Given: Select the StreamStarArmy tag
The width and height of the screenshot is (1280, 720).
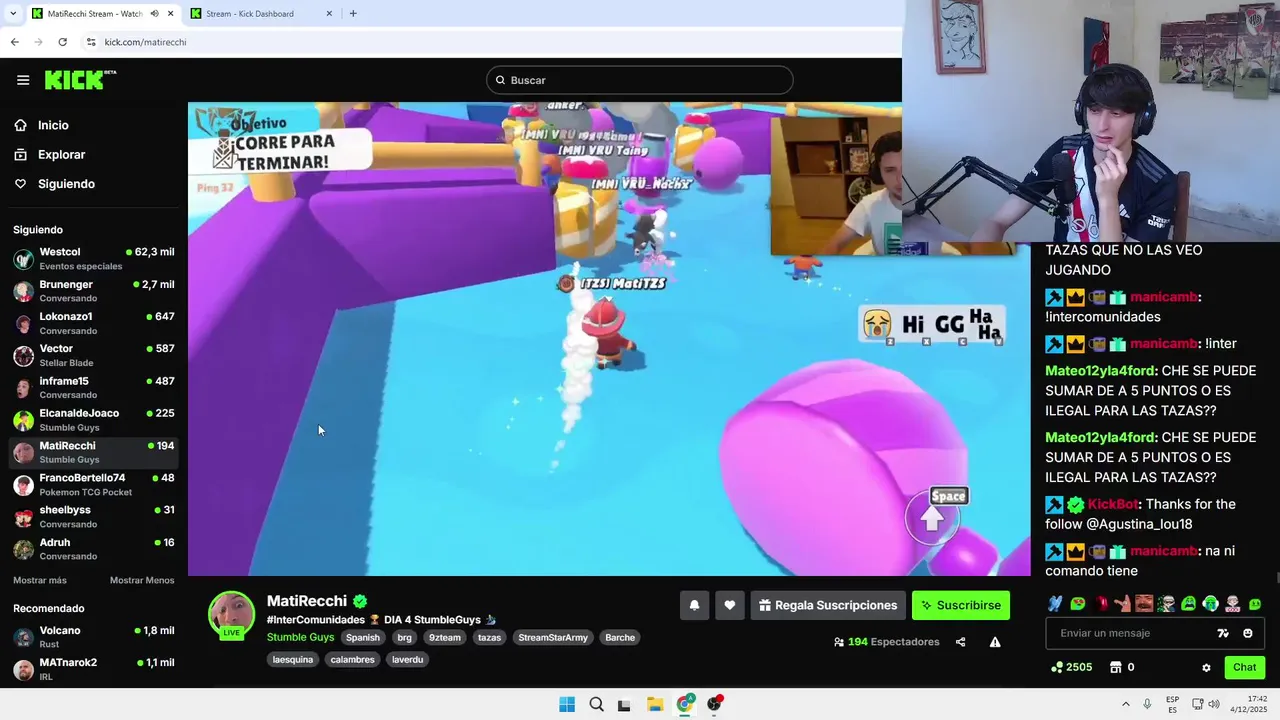Looking at the screenshot, I should pyautogui.click(x=553, y=637).
